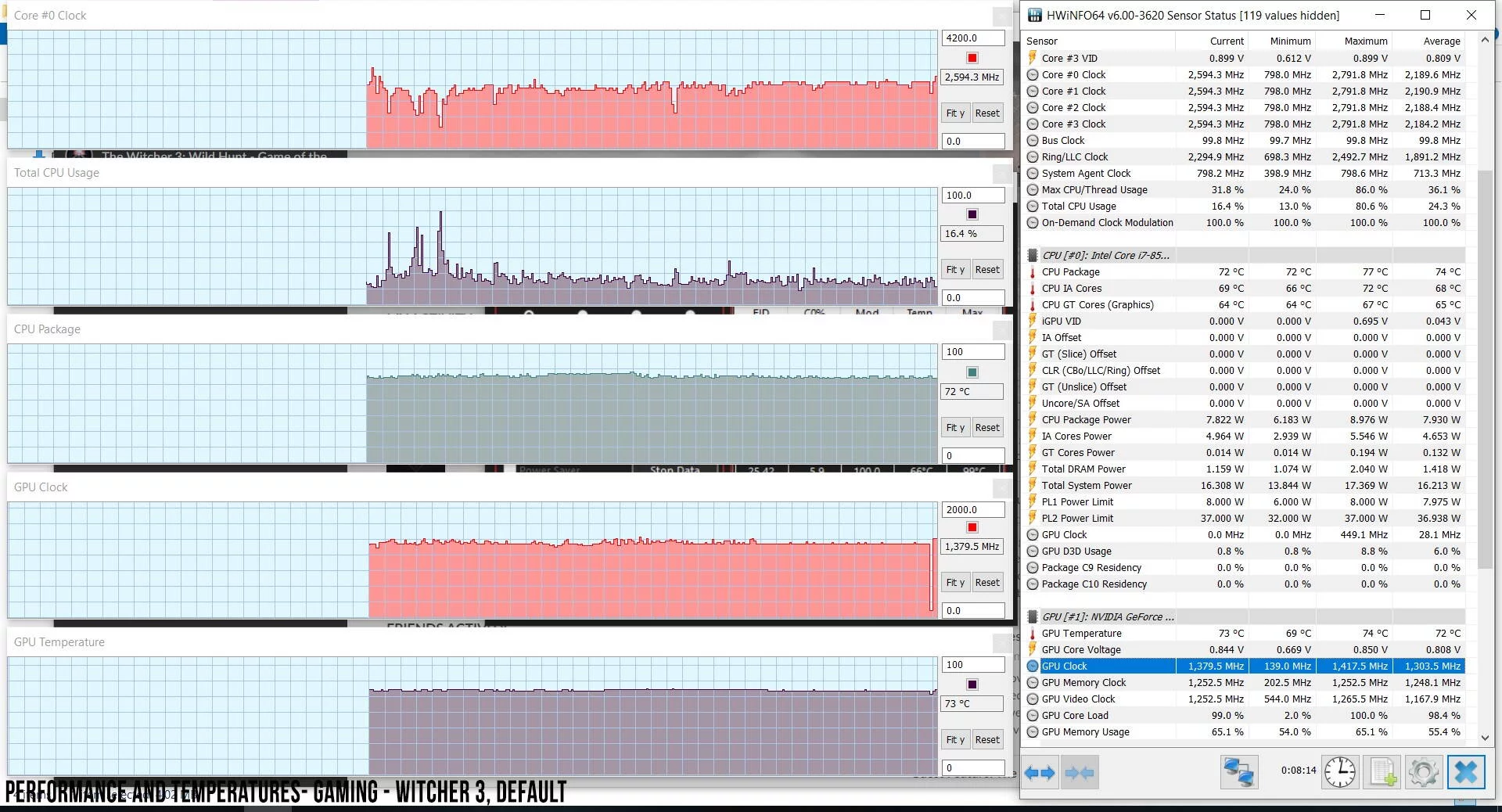Click the blue X close sensors icon
Screen dimensions: 1502x812
coord(1465,772)
